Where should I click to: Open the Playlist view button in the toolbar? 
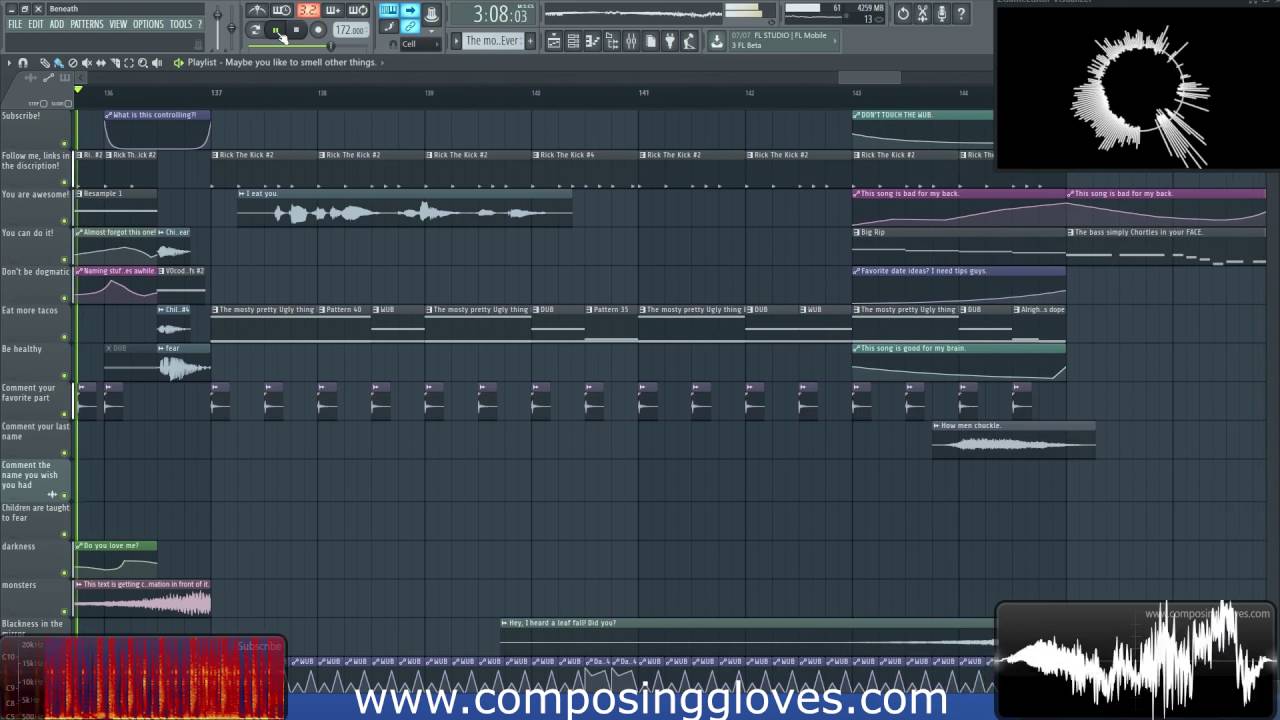click(554, 41)
